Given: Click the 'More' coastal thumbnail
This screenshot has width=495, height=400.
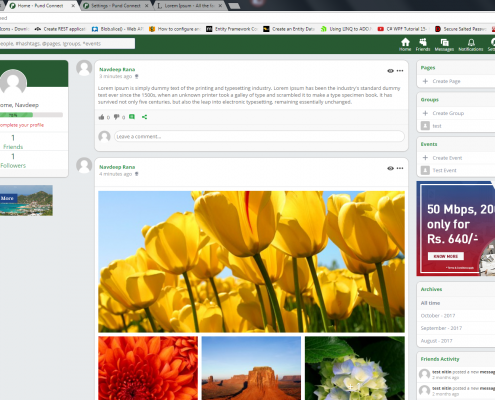Looking at the screenshot, I should click(26, 200).
